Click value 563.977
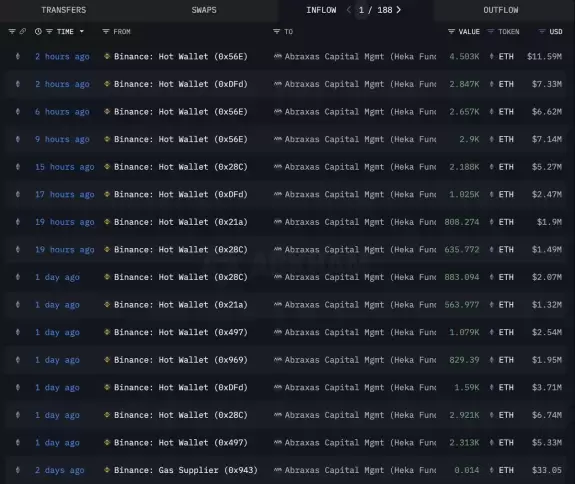Viewport: 575px width, 484px height. pyautogui.click(x=462, y=305)
